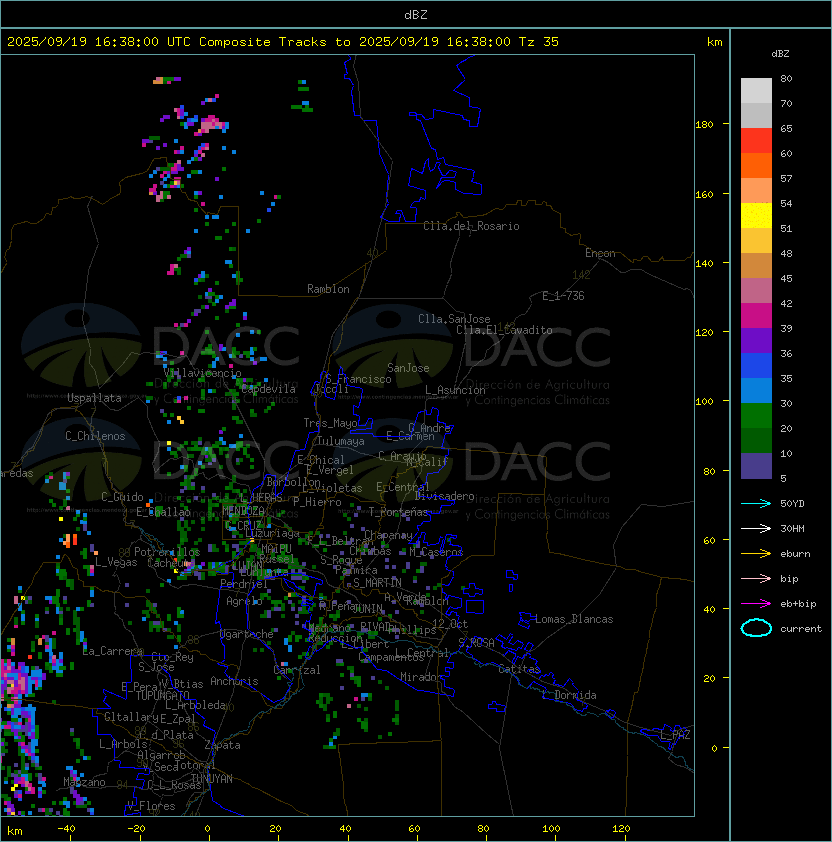Click the 'eb+bip' legend label
The image size is (832, 842).
coord(798,604)
